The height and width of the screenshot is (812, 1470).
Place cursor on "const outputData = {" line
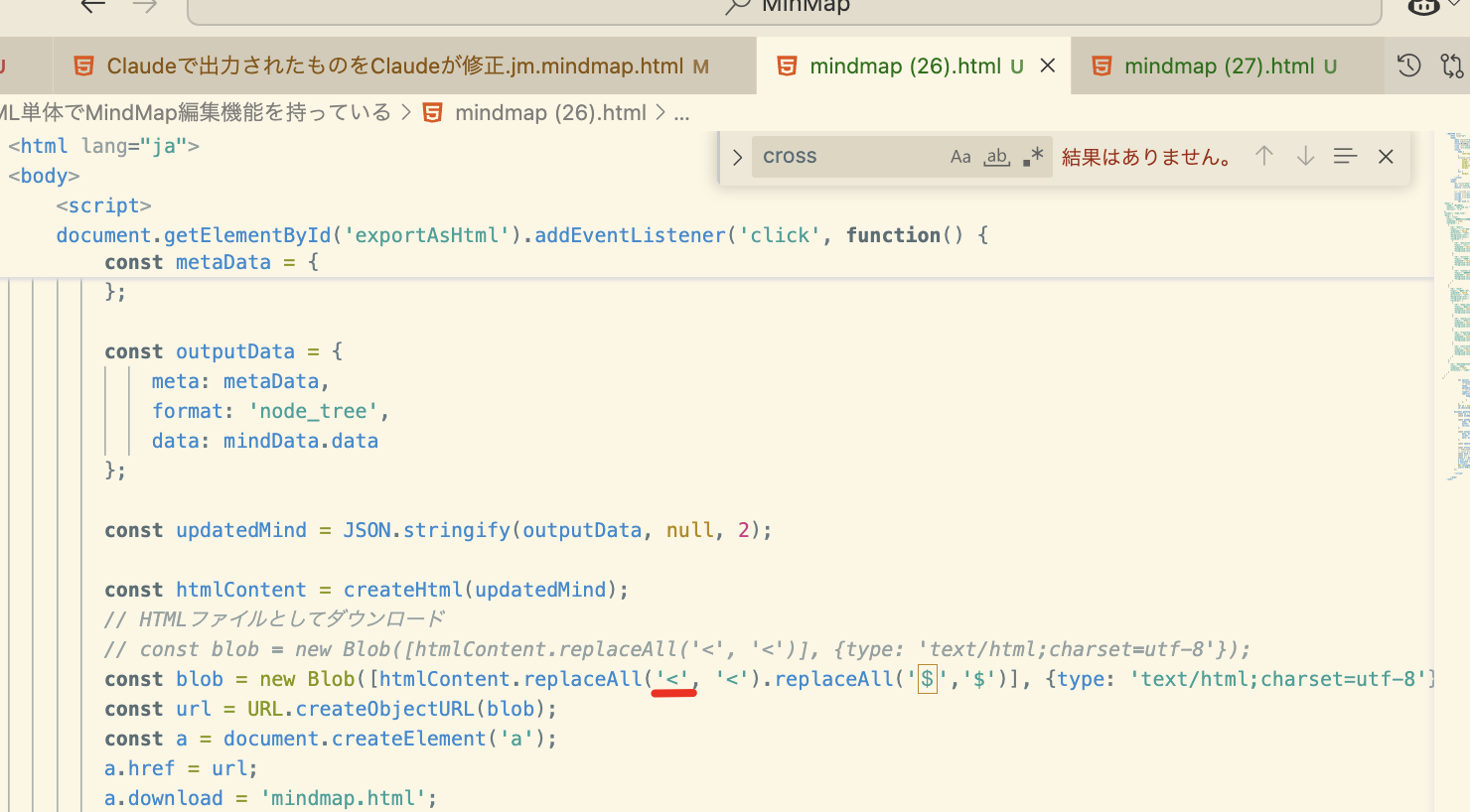tap(223, 351)
